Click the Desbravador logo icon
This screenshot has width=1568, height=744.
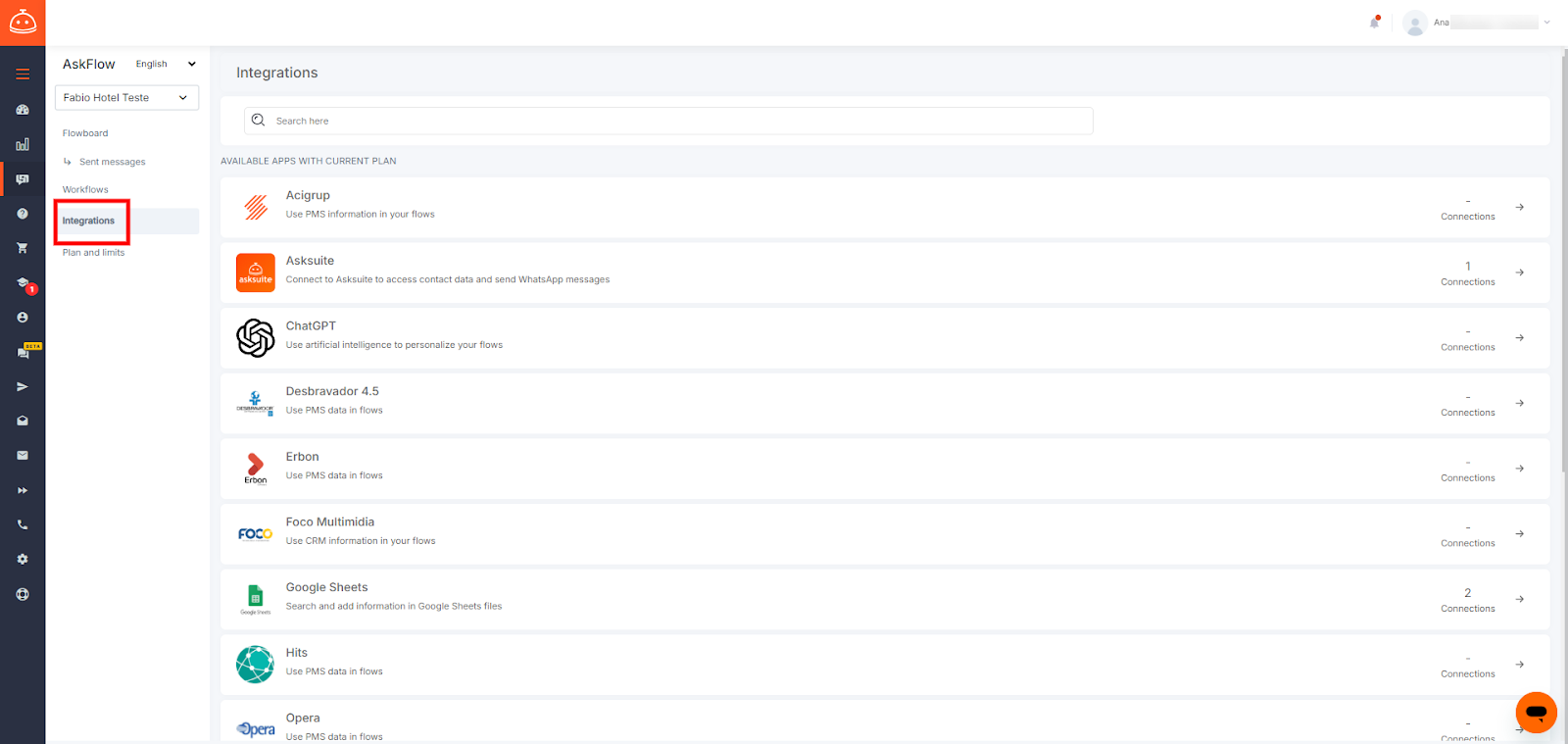pos(256,403)
